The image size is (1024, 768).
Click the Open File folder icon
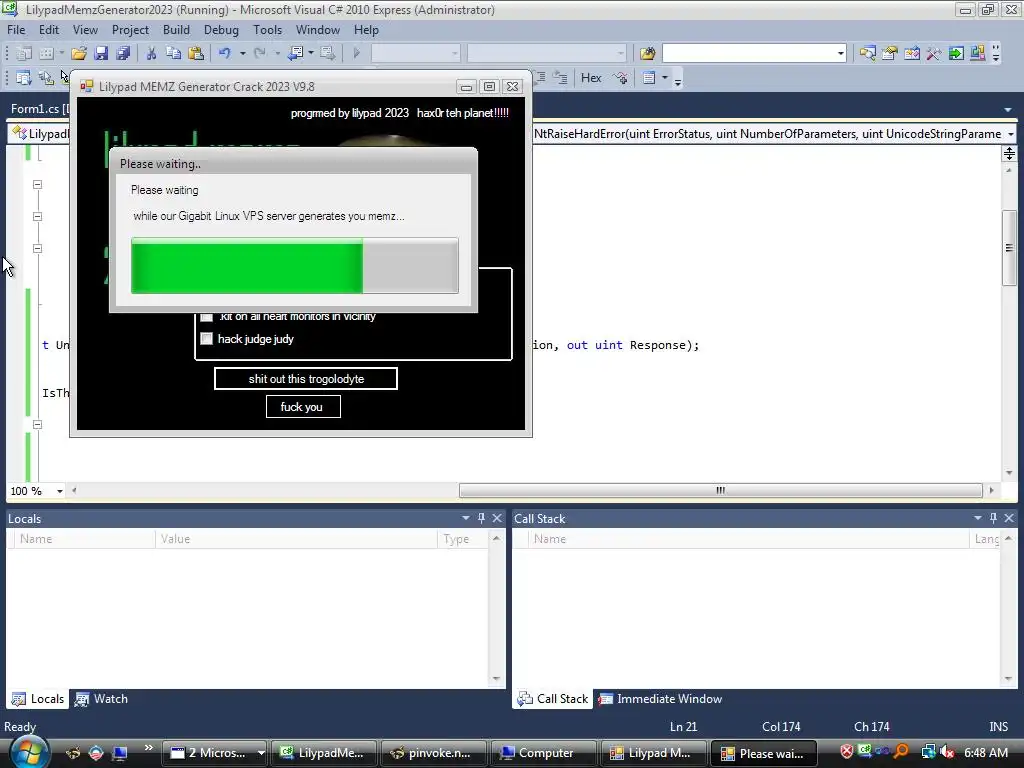(79, 53)
